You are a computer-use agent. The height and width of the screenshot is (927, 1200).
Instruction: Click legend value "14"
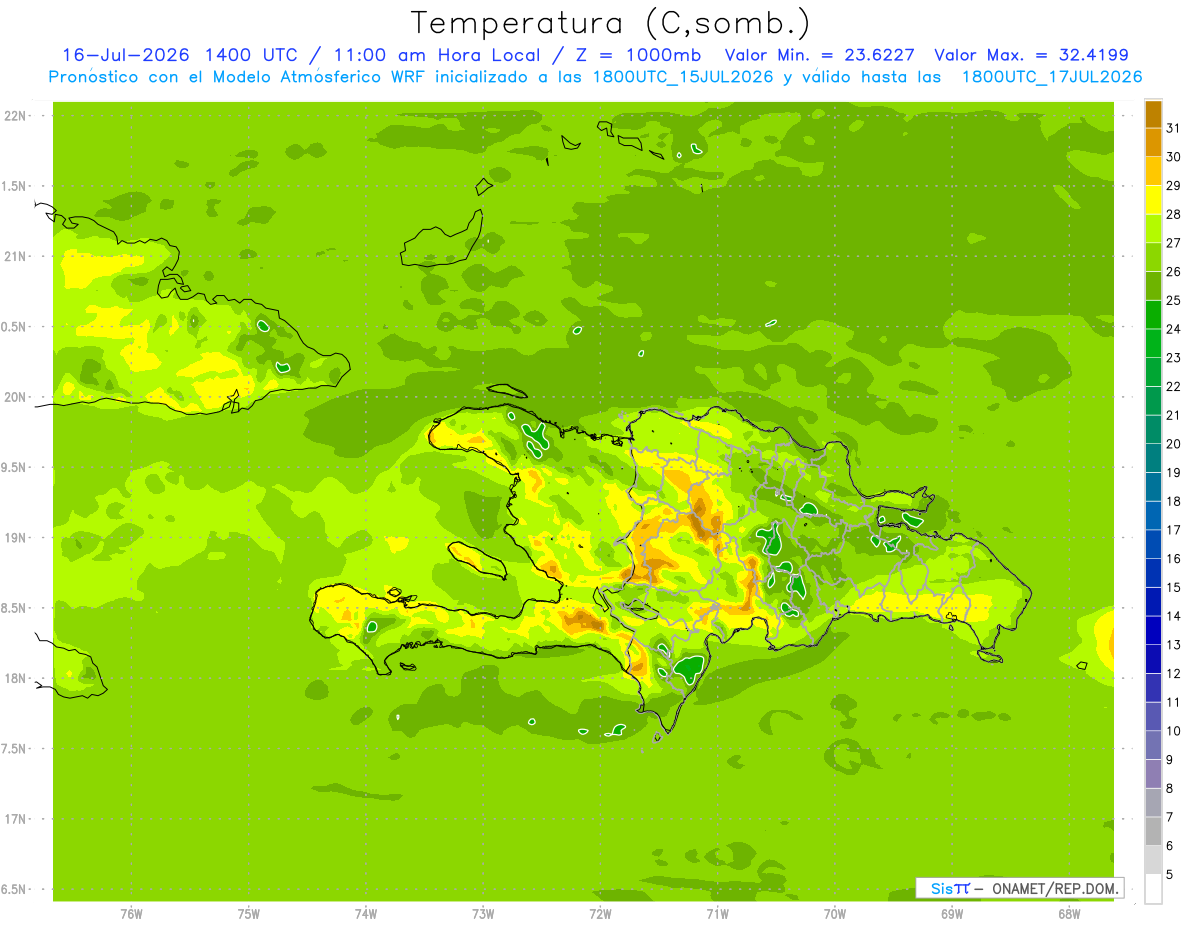(1173, 616)
